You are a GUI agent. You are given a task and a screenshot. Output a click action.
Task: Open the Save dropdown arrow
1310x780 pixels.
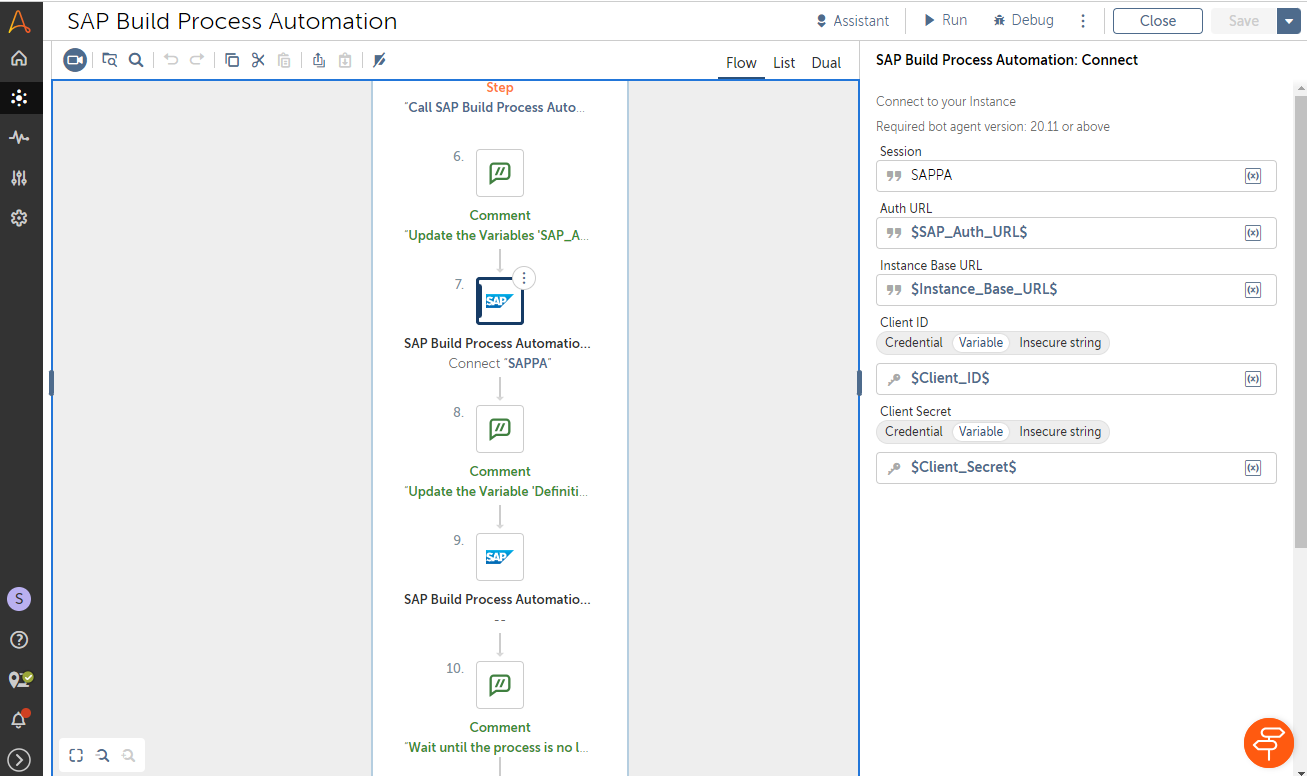tap(1287, 21)
